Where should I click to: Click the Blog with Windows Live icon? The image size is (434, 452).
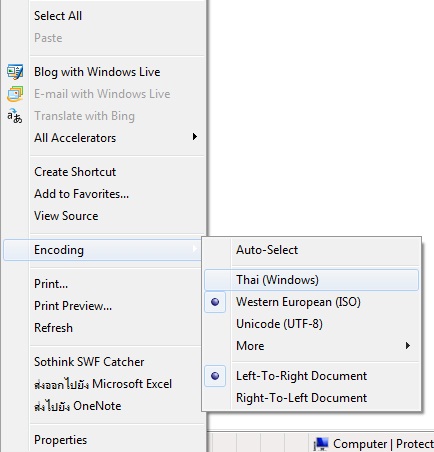(15, 72)
